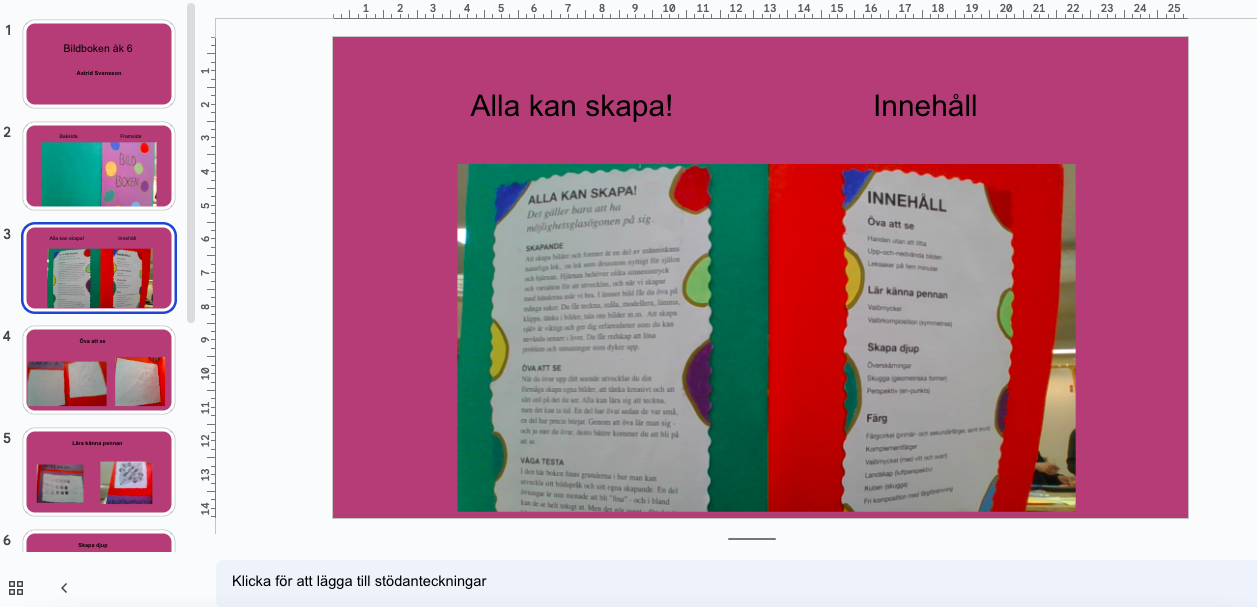The image size is (1257, 607).
Task: Click the notes panel resize handle
Action: coord(751,538)
